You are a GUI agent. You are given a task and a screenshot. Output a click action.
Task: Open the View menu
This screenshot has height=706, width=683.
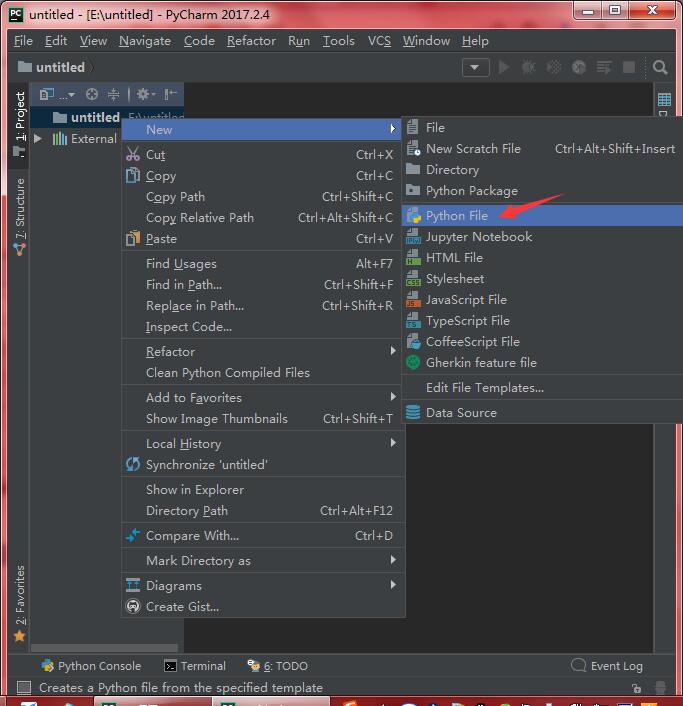click(x=93, y=41)
